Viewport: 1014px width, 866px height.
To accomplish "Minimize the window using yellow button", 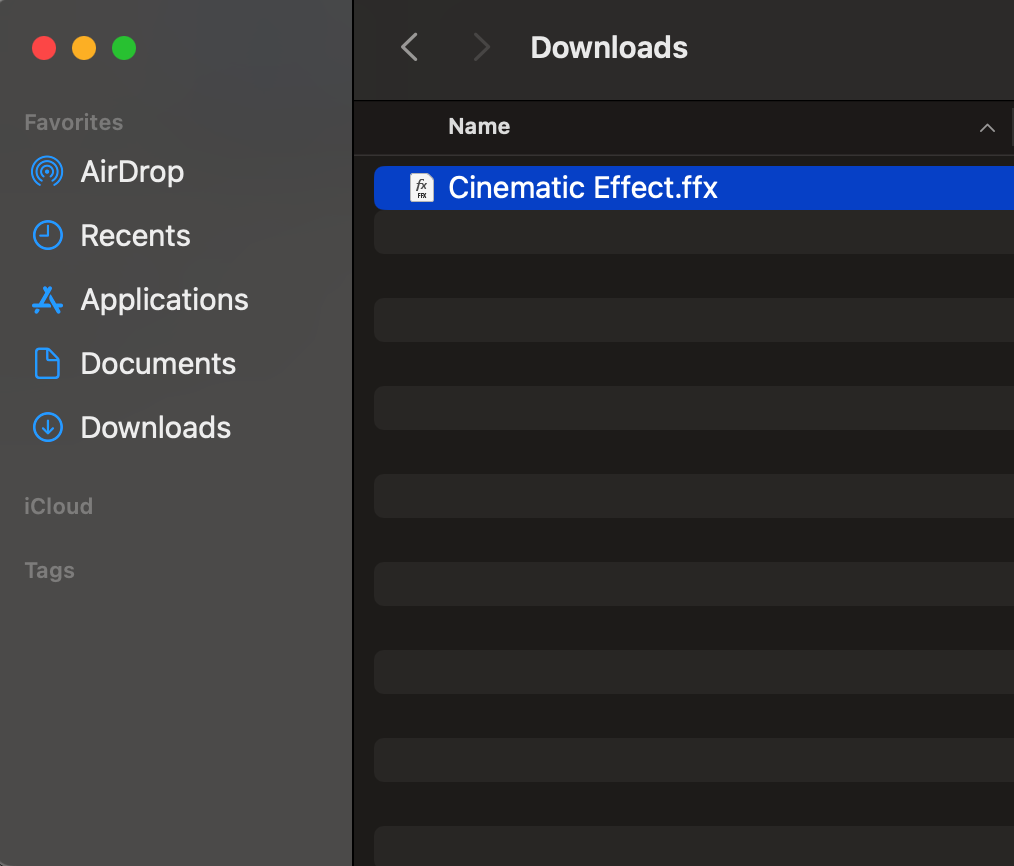I will 84,48.
